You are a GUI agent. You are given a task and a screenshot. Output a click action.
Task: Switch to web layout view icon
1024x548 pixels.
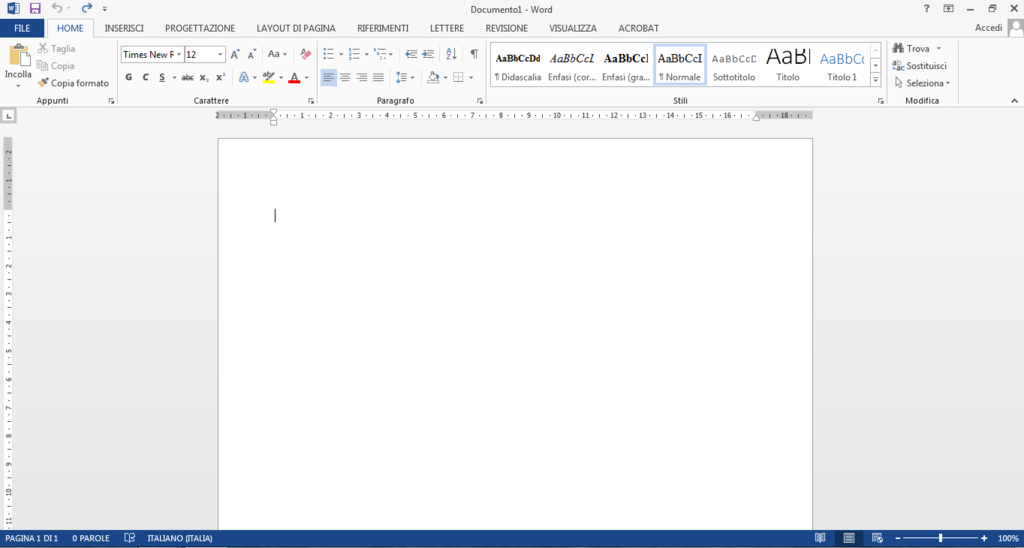pos(877,538)
